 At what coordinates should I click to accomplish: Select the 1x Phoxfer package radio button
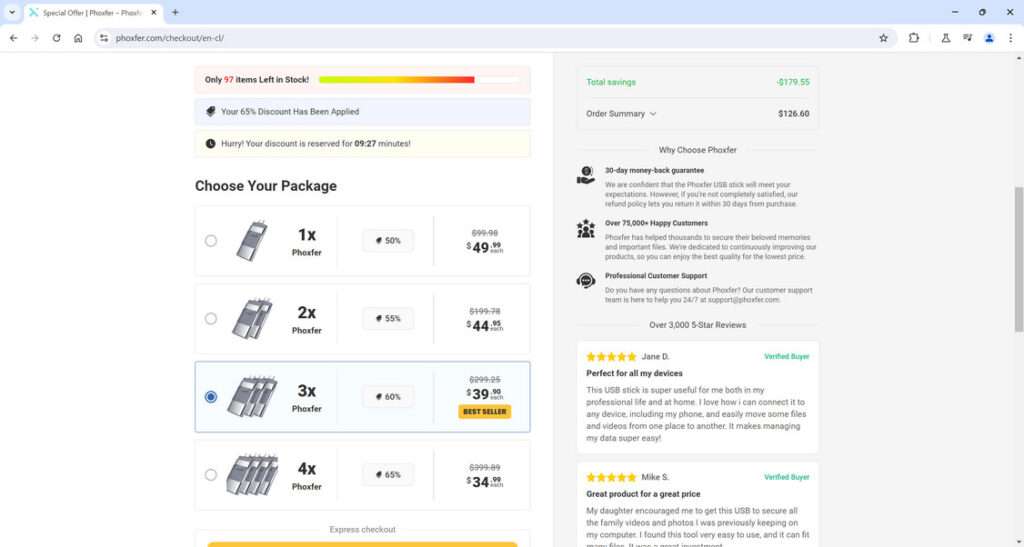tap(210, 240)
